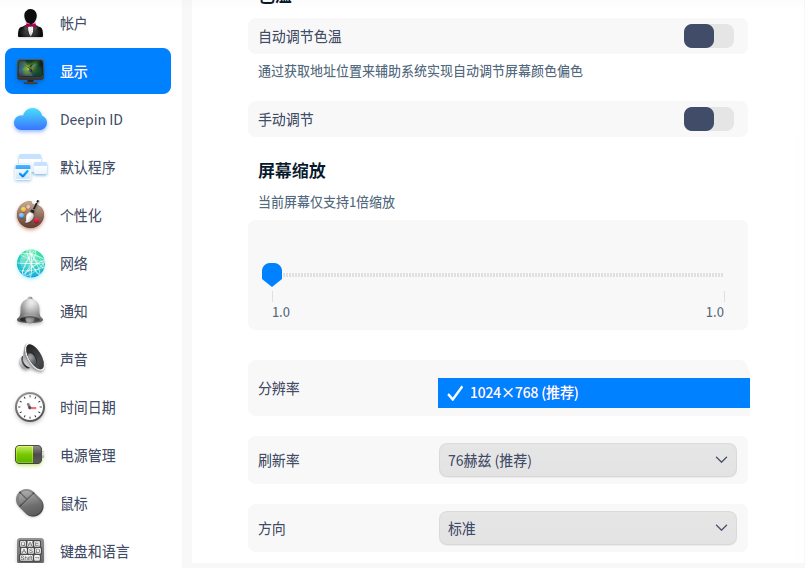This screenshot has width=805, height=568.
Task: Click the 方向 label
Action: (x=272, y=529)
